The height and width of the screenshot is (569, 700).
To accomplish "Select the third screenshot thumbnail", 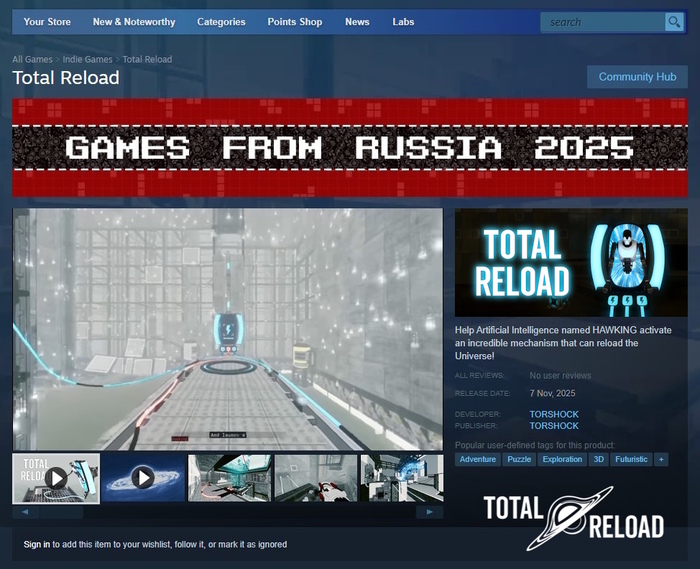I will click(229, 478).
